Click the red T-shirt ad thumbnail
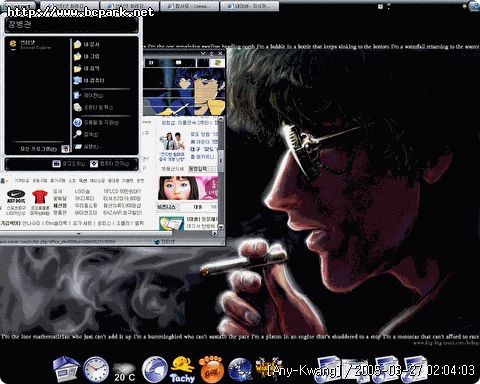This screenshot has width=480, height=384. [x=40, y=197]
